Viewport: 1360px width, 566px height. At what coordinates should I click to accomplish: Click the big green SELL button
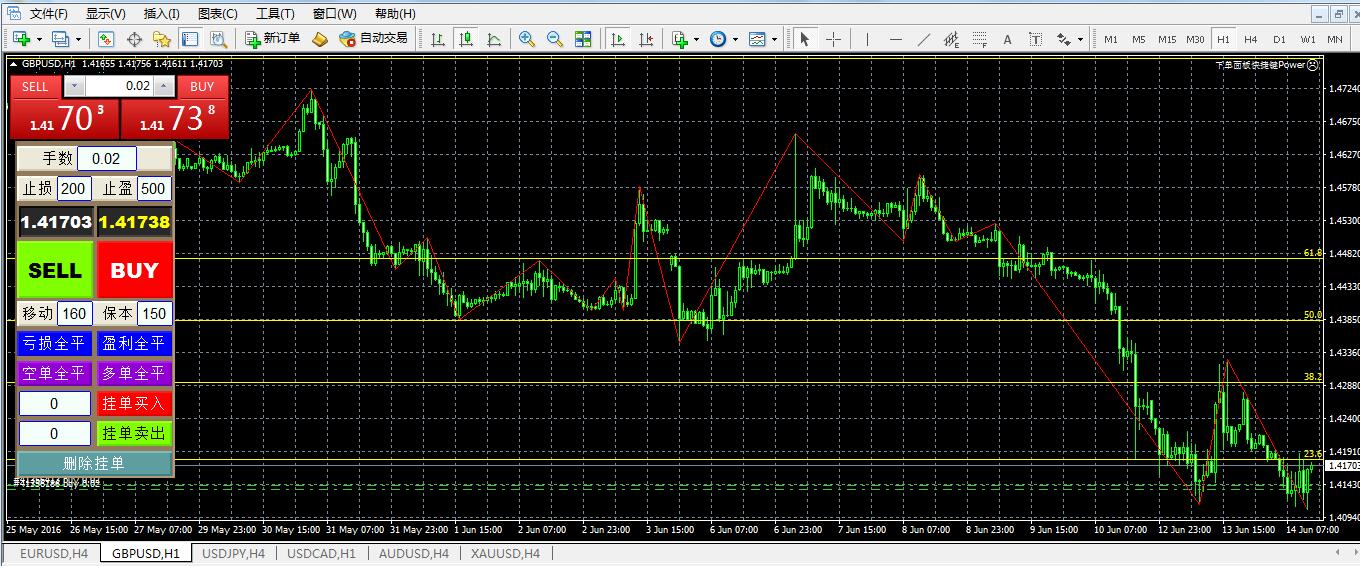coord(55,270)
